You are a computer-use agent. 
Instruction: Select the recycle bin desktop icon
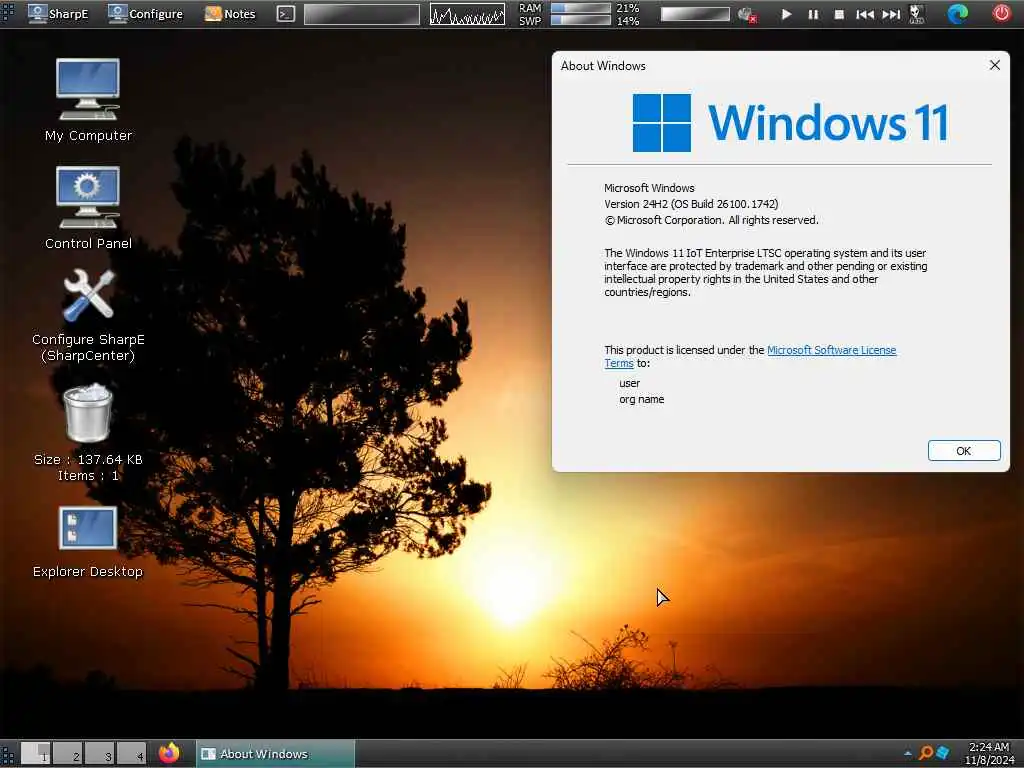(x=88, y=432)
